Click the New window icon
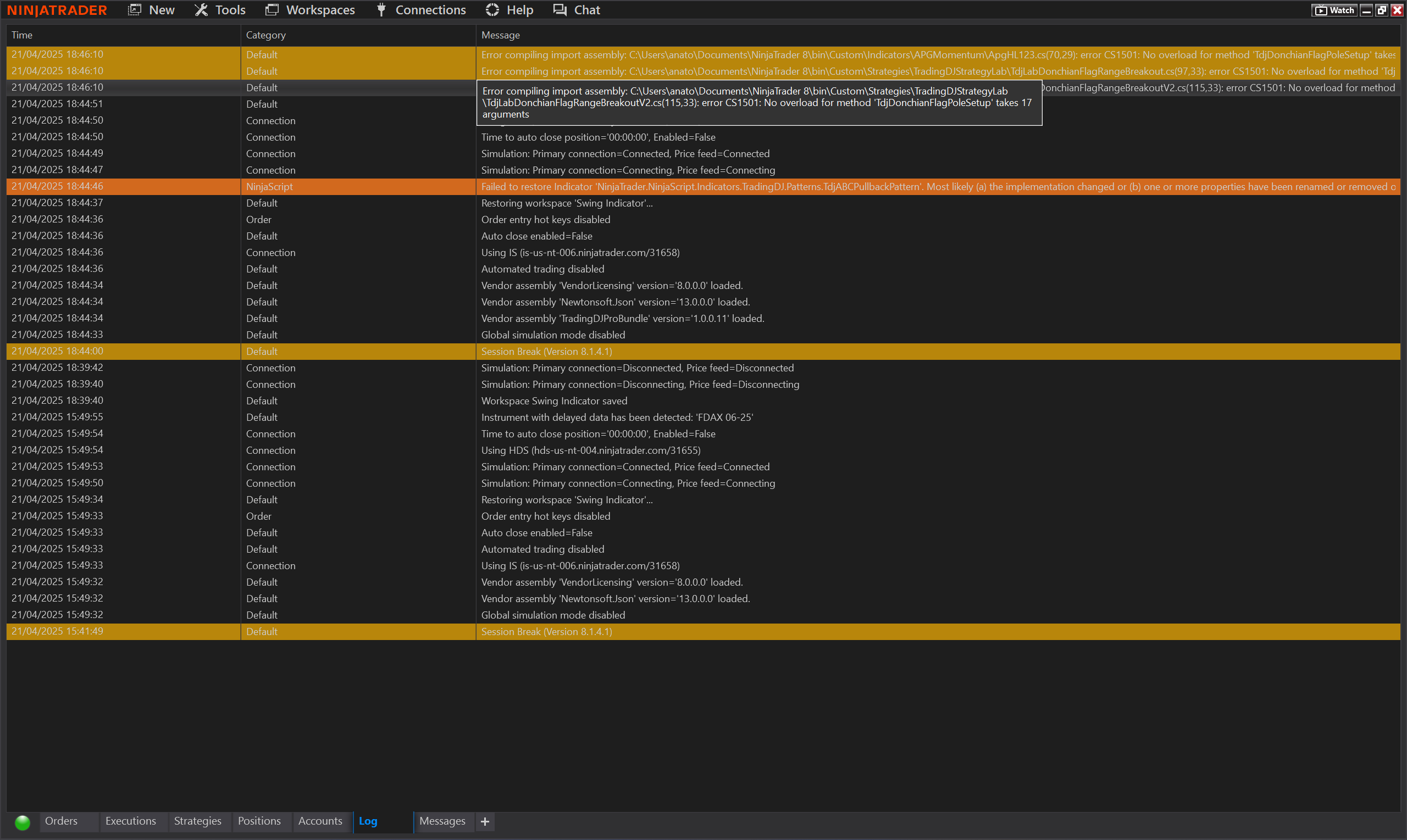1407x840 pixels. 135,10
